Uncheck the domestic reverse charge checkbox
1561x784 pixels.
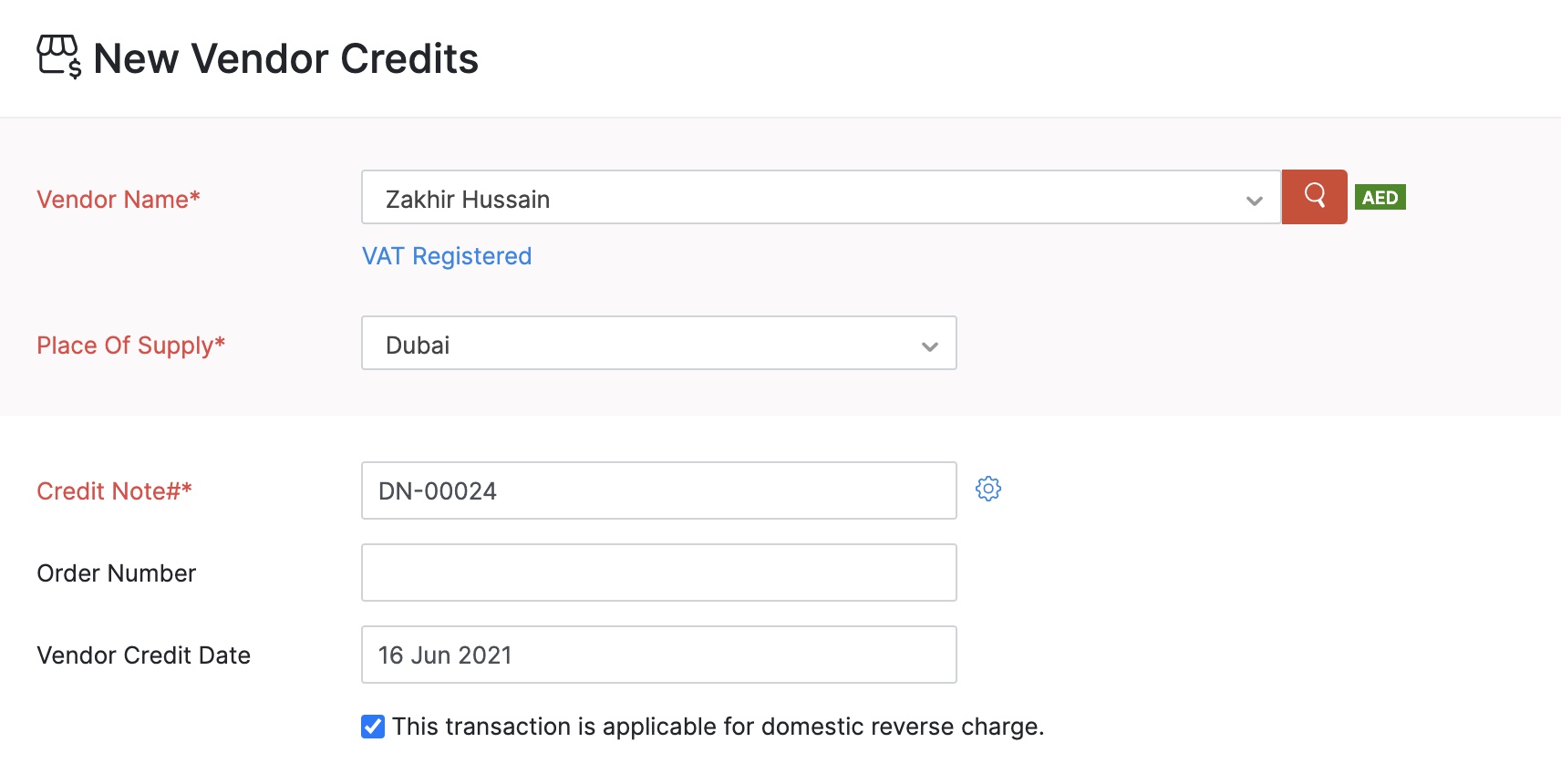coord(372,727)
